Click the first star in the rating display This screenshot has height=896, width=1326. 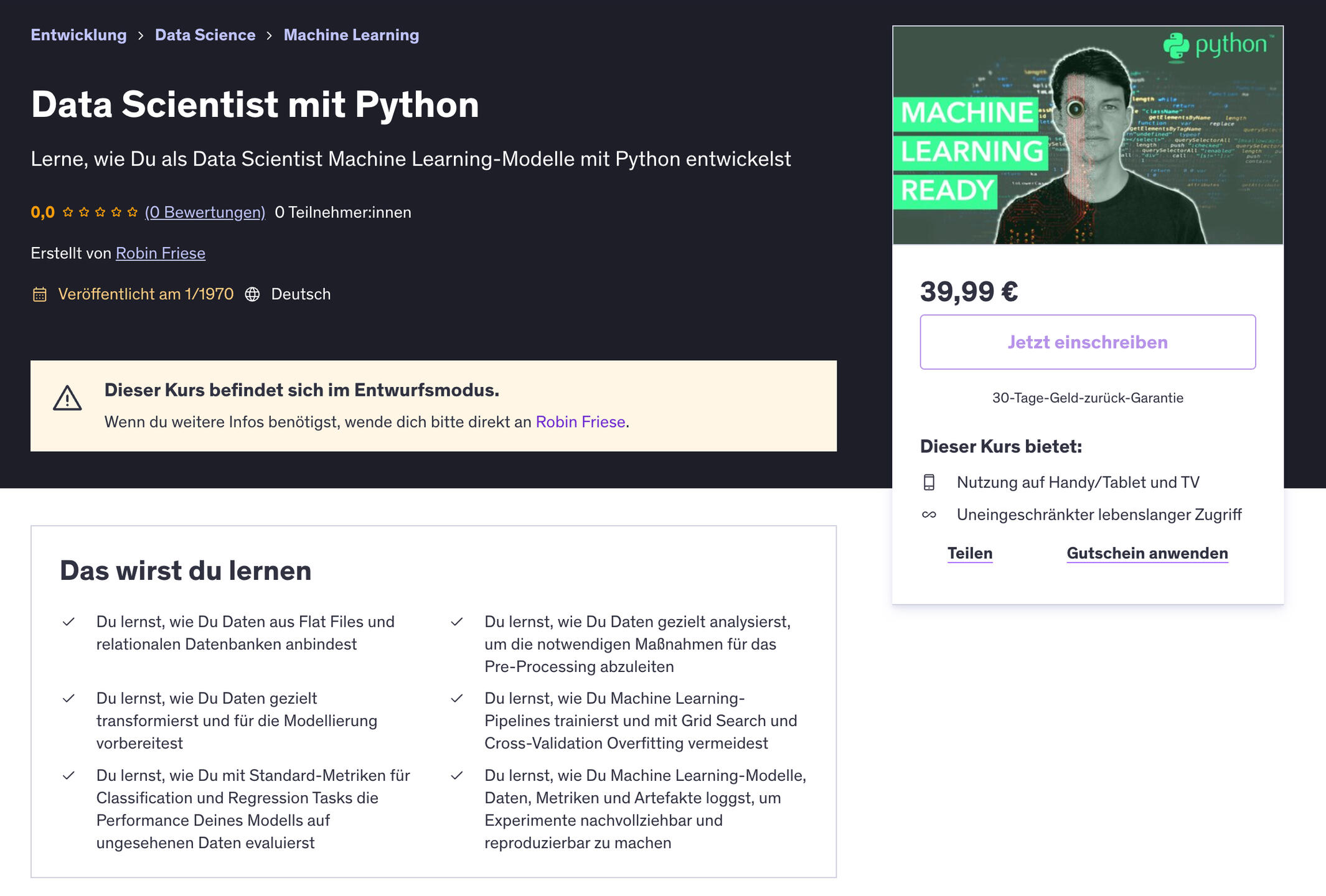coord(68,212)
